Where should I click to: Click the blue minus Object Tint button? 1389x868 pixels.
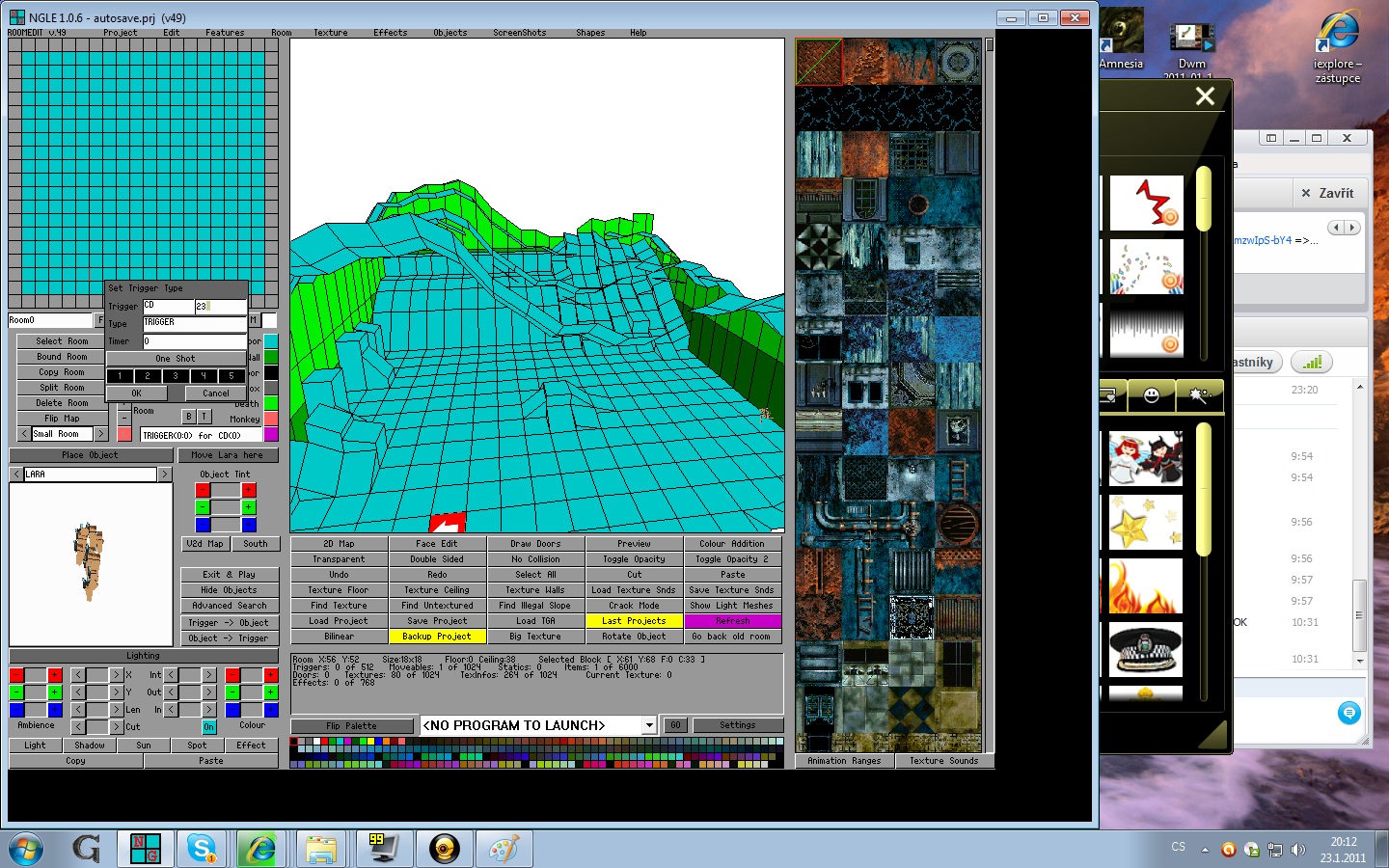pyautogui.click(x=203, y=525)
